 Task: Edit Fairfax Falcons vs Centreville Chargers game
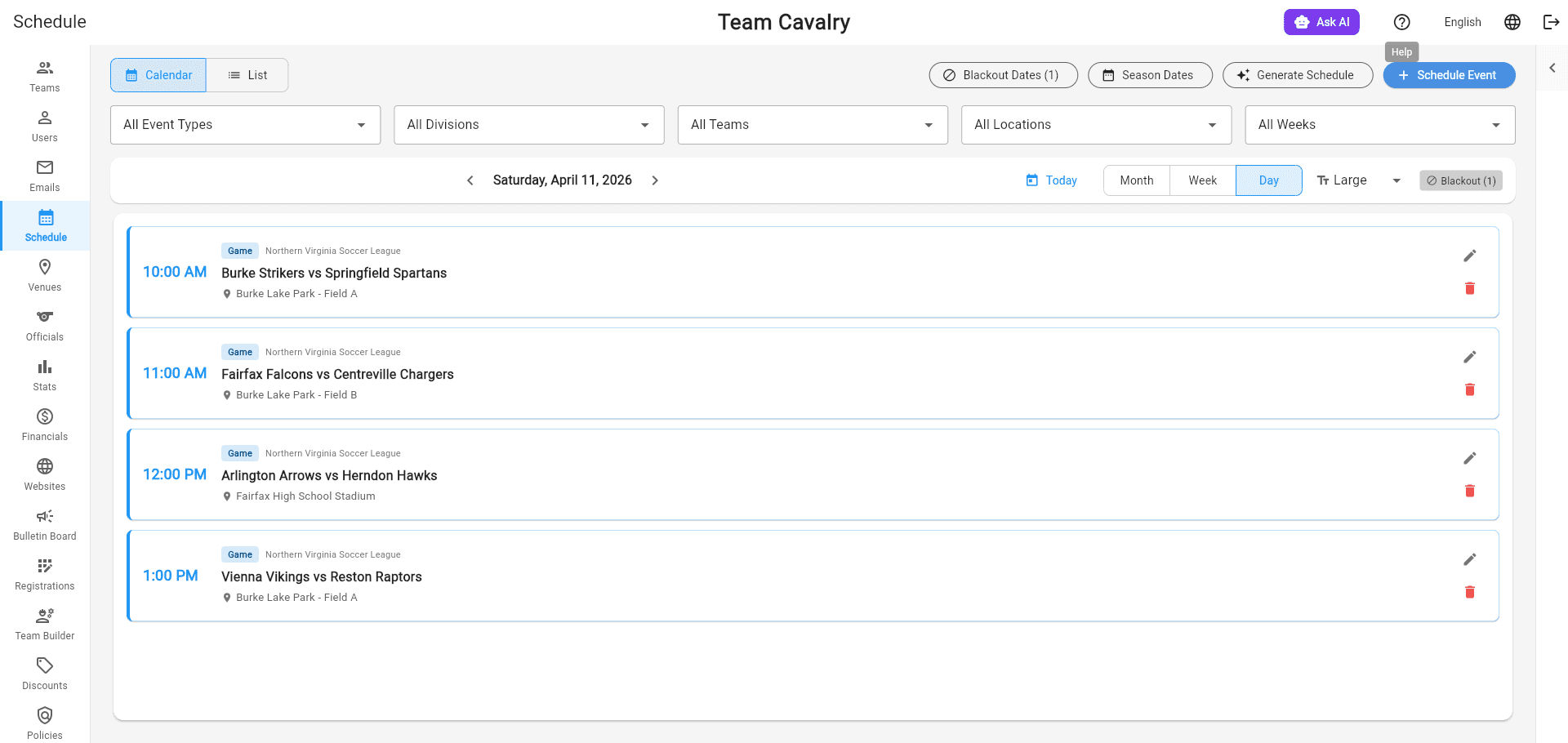coord(1469,357)
